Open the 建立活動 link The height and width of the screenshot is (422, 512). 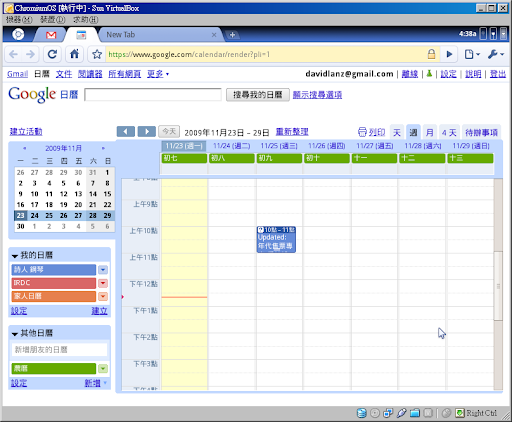click(x=26, y=132)
